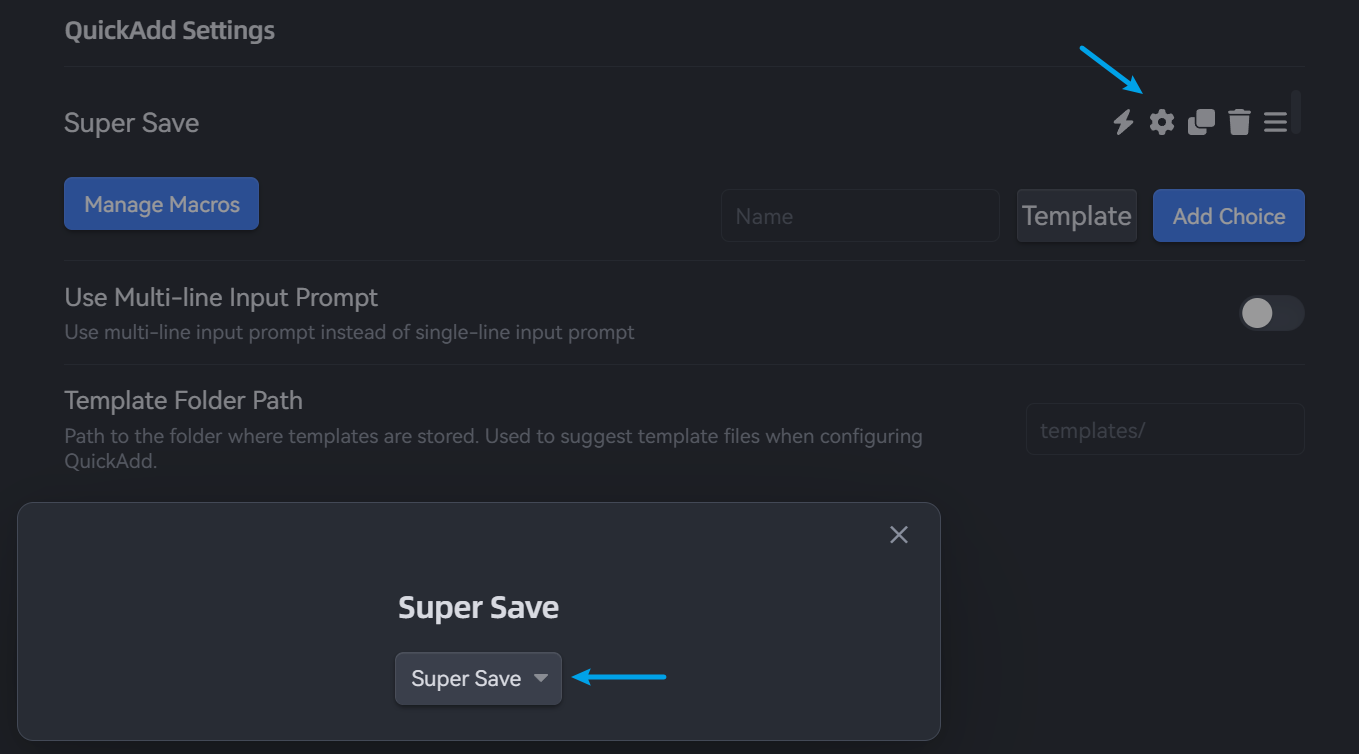Select the Super Save choice name in list

(132, 123)
